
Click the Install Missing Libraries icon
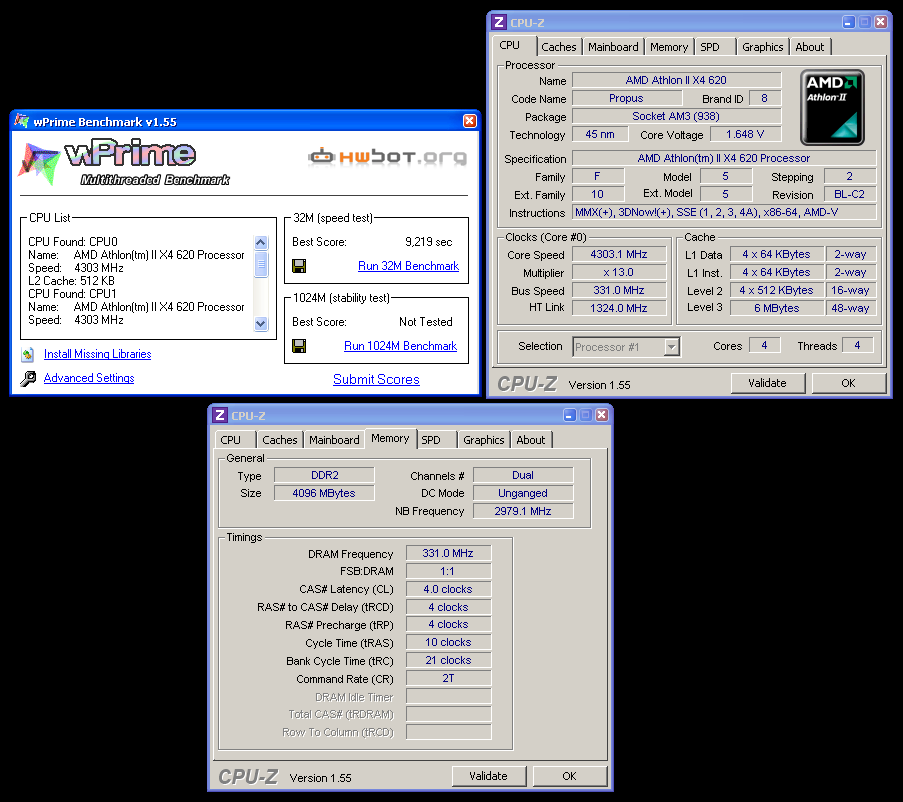[28, 355]
